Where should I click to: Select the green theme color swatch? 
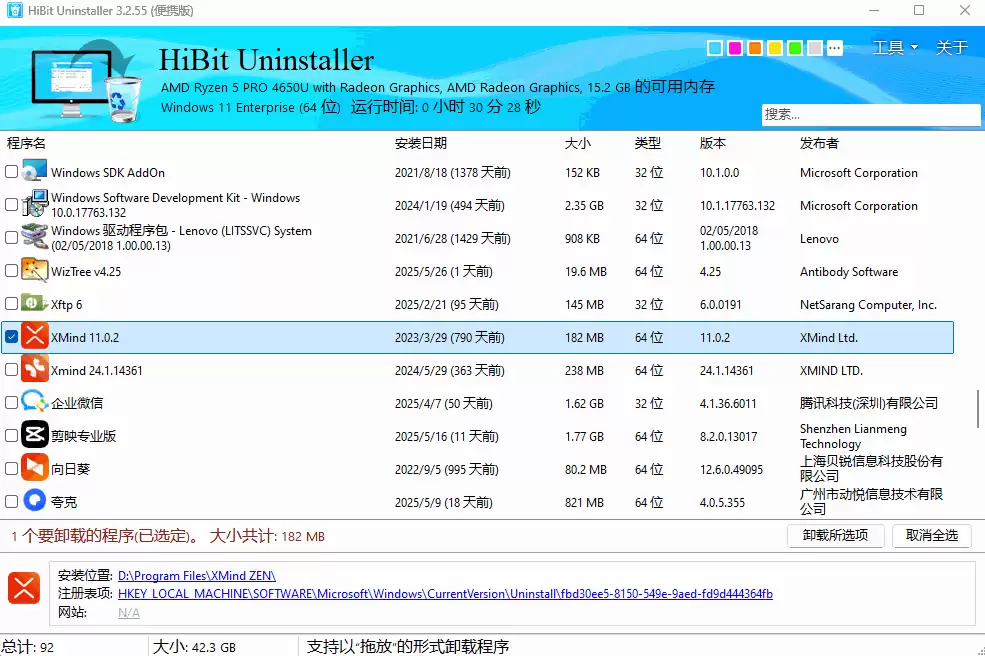click(795, 48)
